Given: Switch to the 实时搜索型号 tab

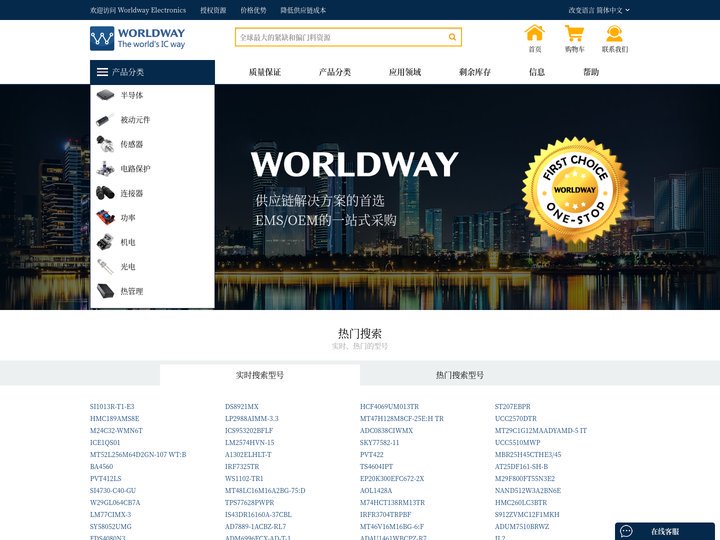Looking at the screenshot, I should click(x=260, y=375).
